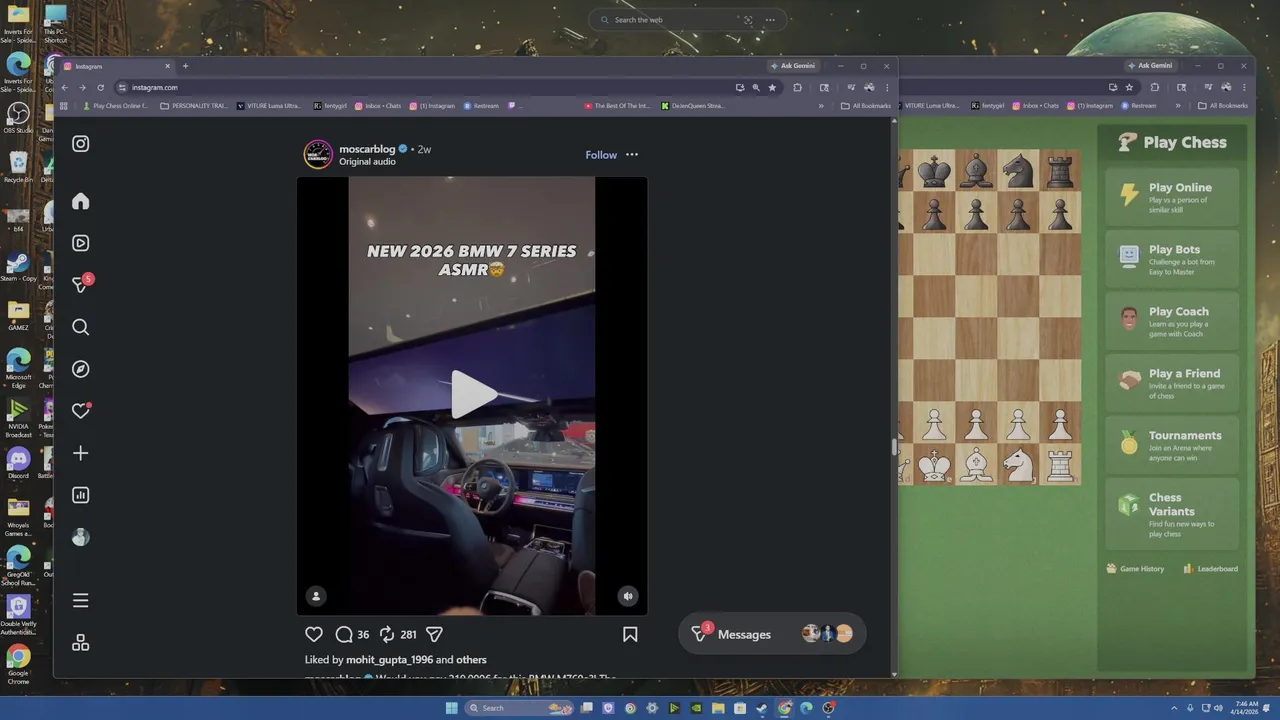The height and width of the screenshot is (720, 1280).
Task: Open the zoom magnifier in the address bar
Action: 756,87
